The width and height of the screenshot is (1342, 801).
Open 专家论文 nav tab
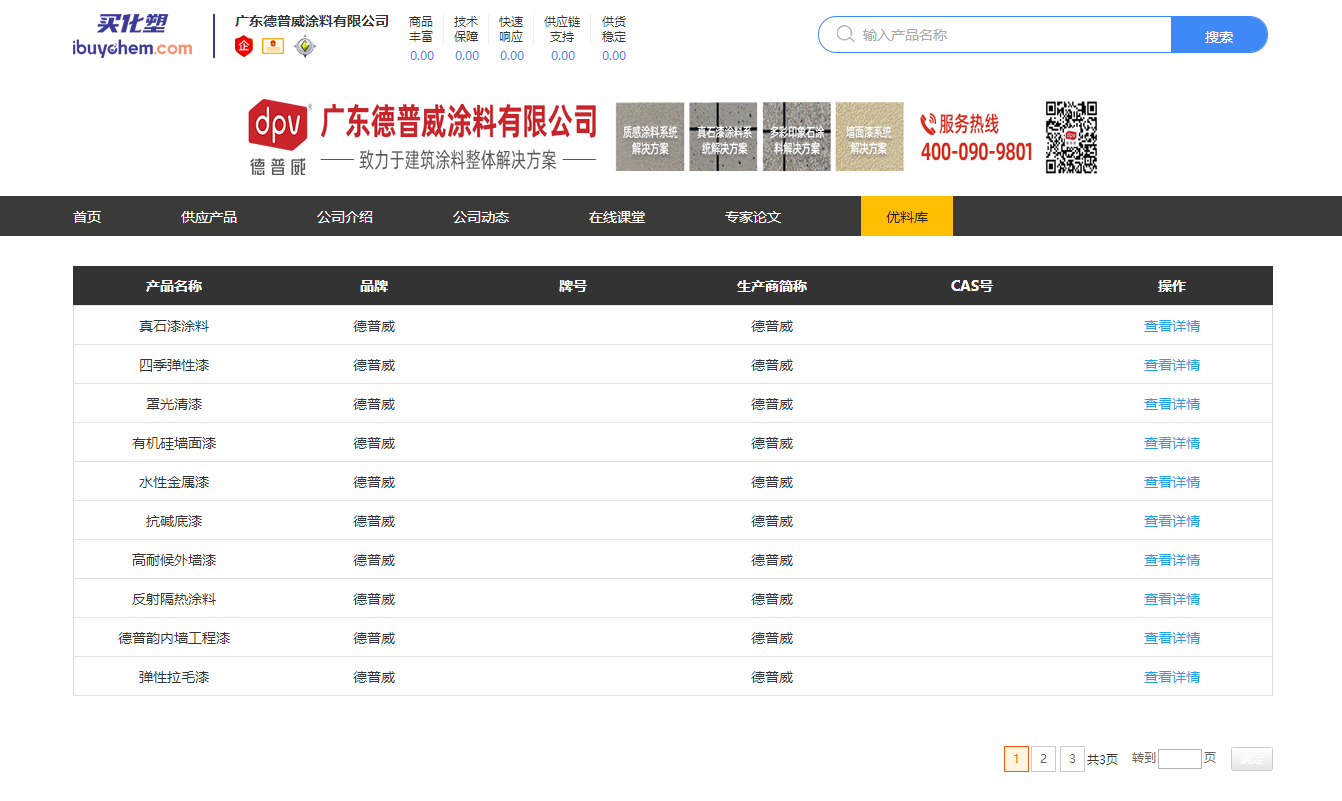coord(753,217)
